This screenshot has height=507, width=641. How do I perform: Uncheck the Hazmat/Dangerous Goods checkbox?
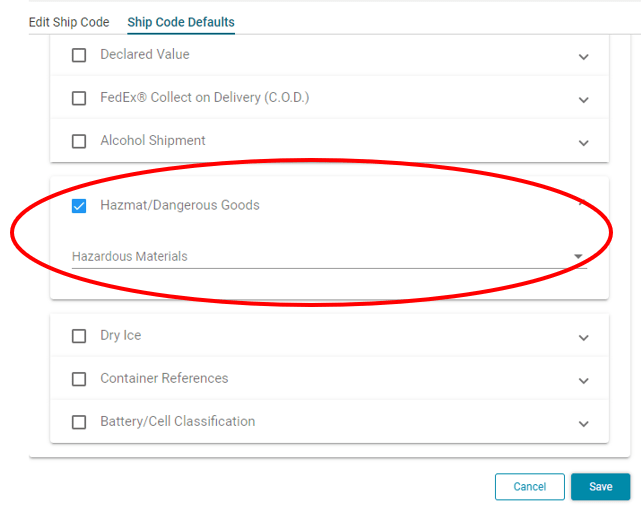[79, 206]
